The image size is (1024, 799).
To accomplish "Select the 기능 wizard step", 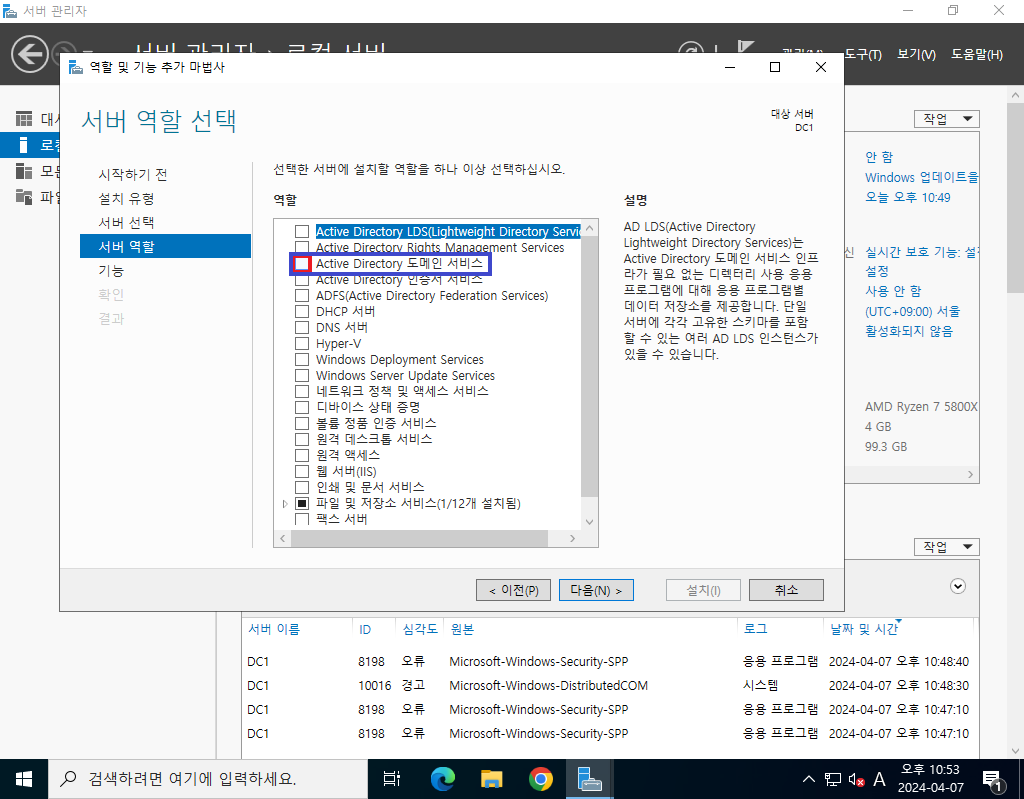I will pyautogui.click(x=111, y=270).
